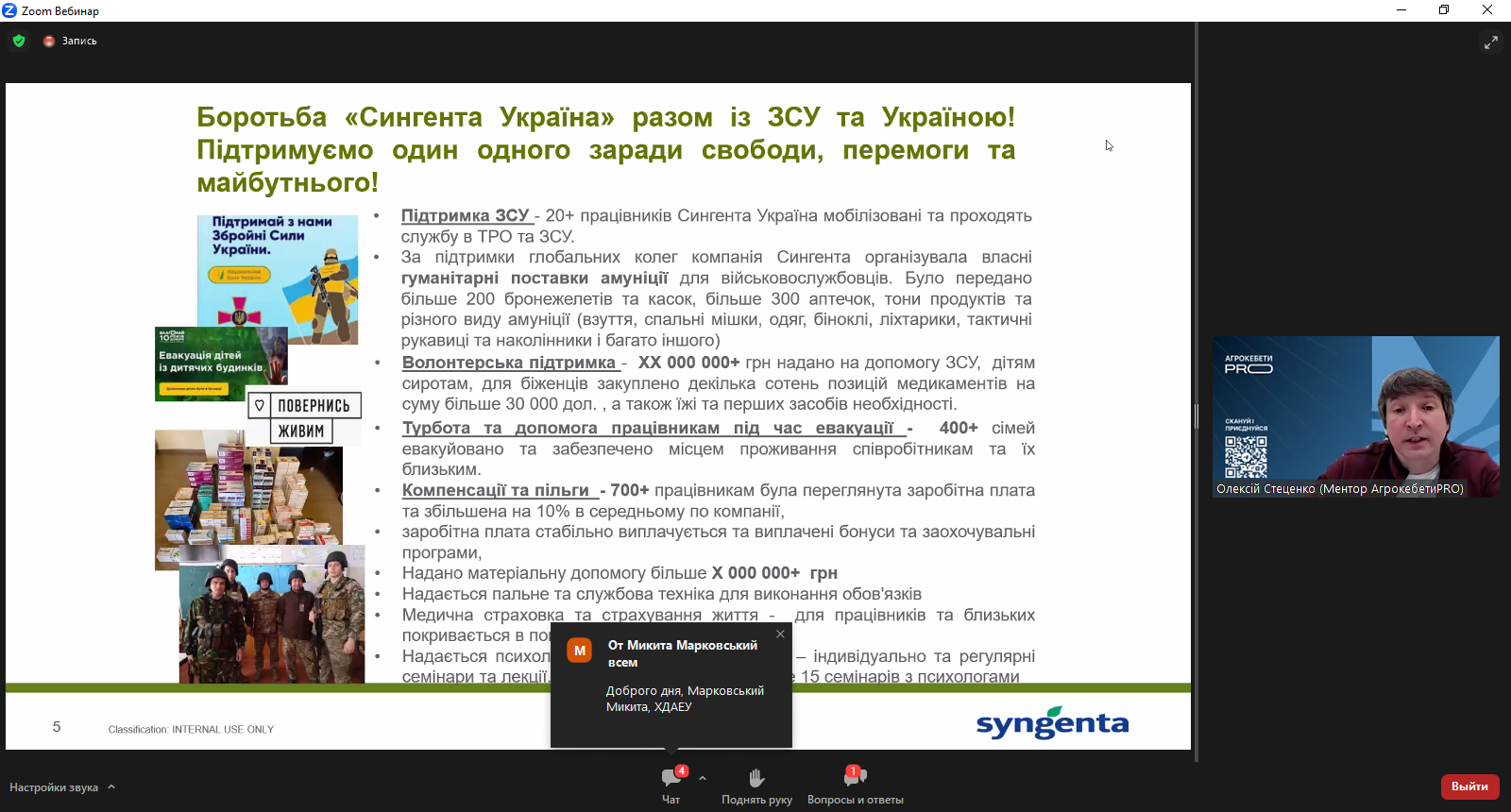
Task: Click the QR code in speaker video
Action: pos(1246,457)
